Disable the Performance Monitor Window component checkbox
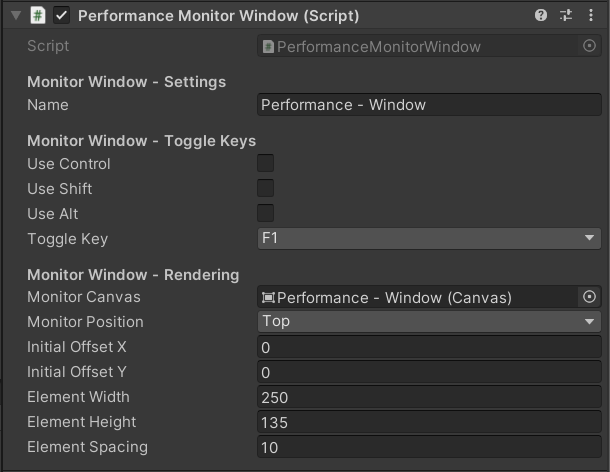The width and height of the screenshot is (610, 472). pos(62,16)
